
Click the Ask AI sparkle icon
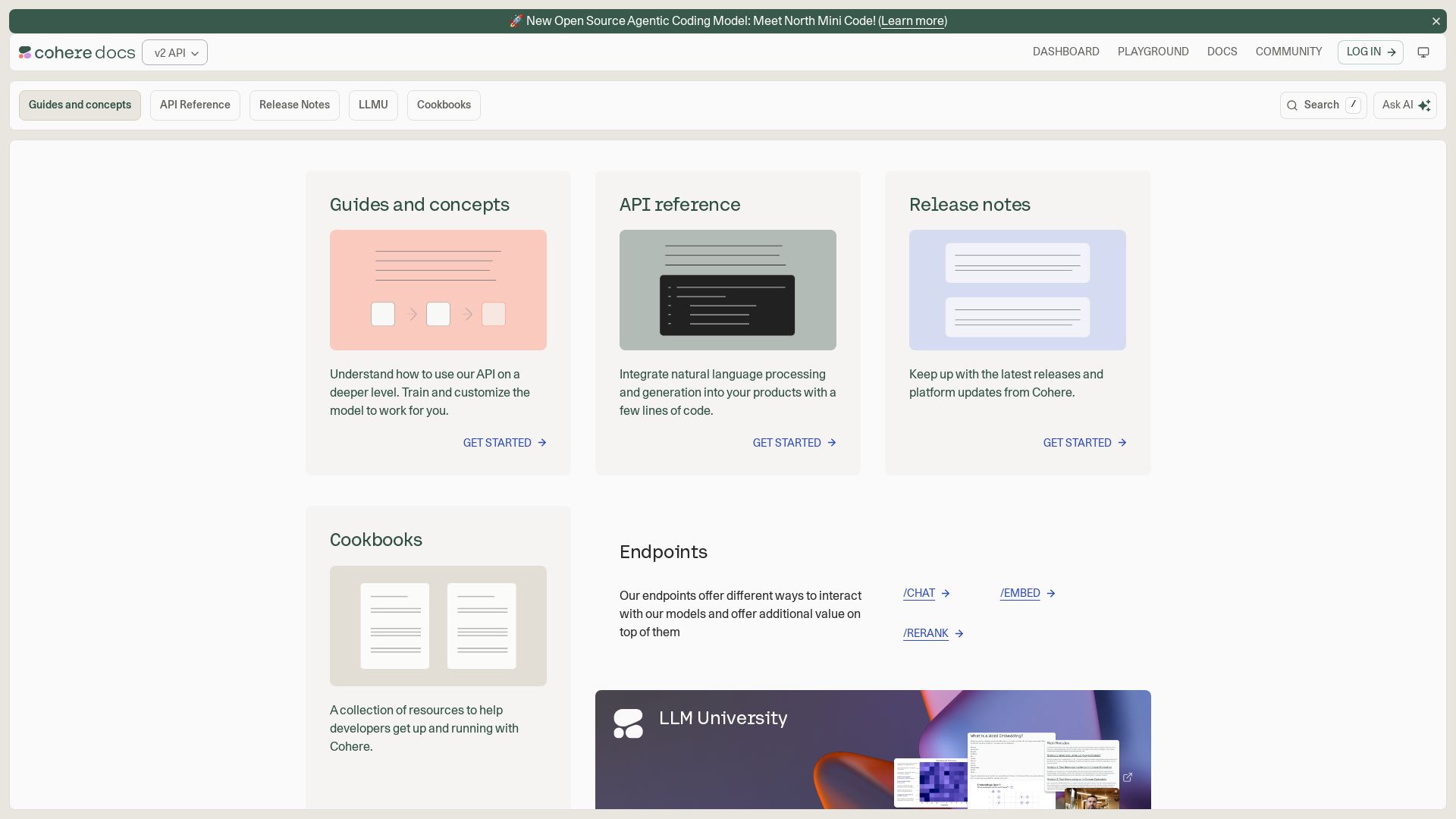(1424, 105)
